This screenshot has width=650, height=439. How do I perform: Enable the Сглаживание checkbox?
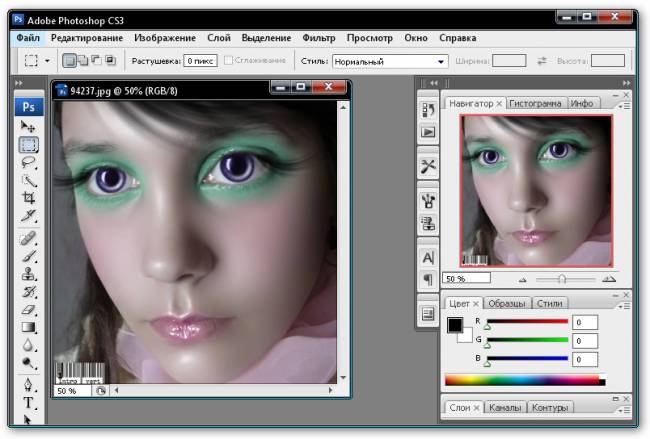pos(230,61)
